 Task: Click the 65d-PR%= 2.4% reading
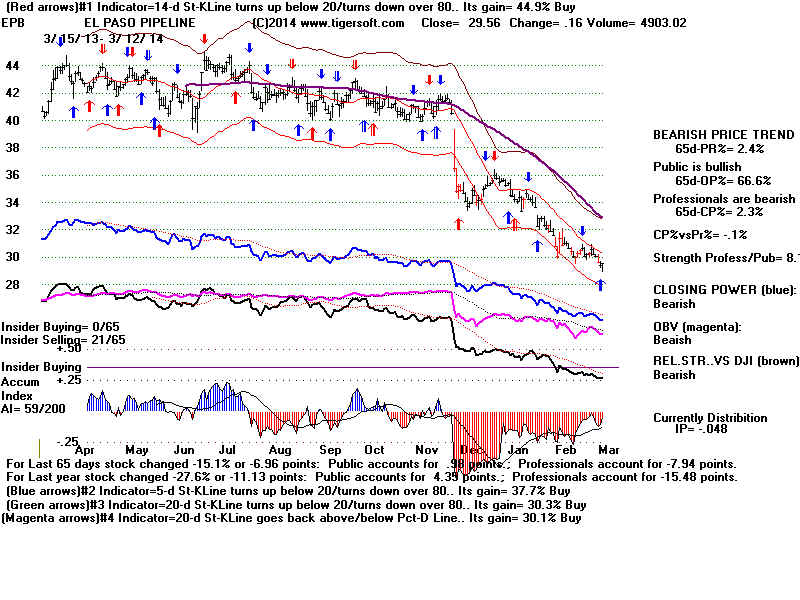pyautogui.click(x=719, y=149)
